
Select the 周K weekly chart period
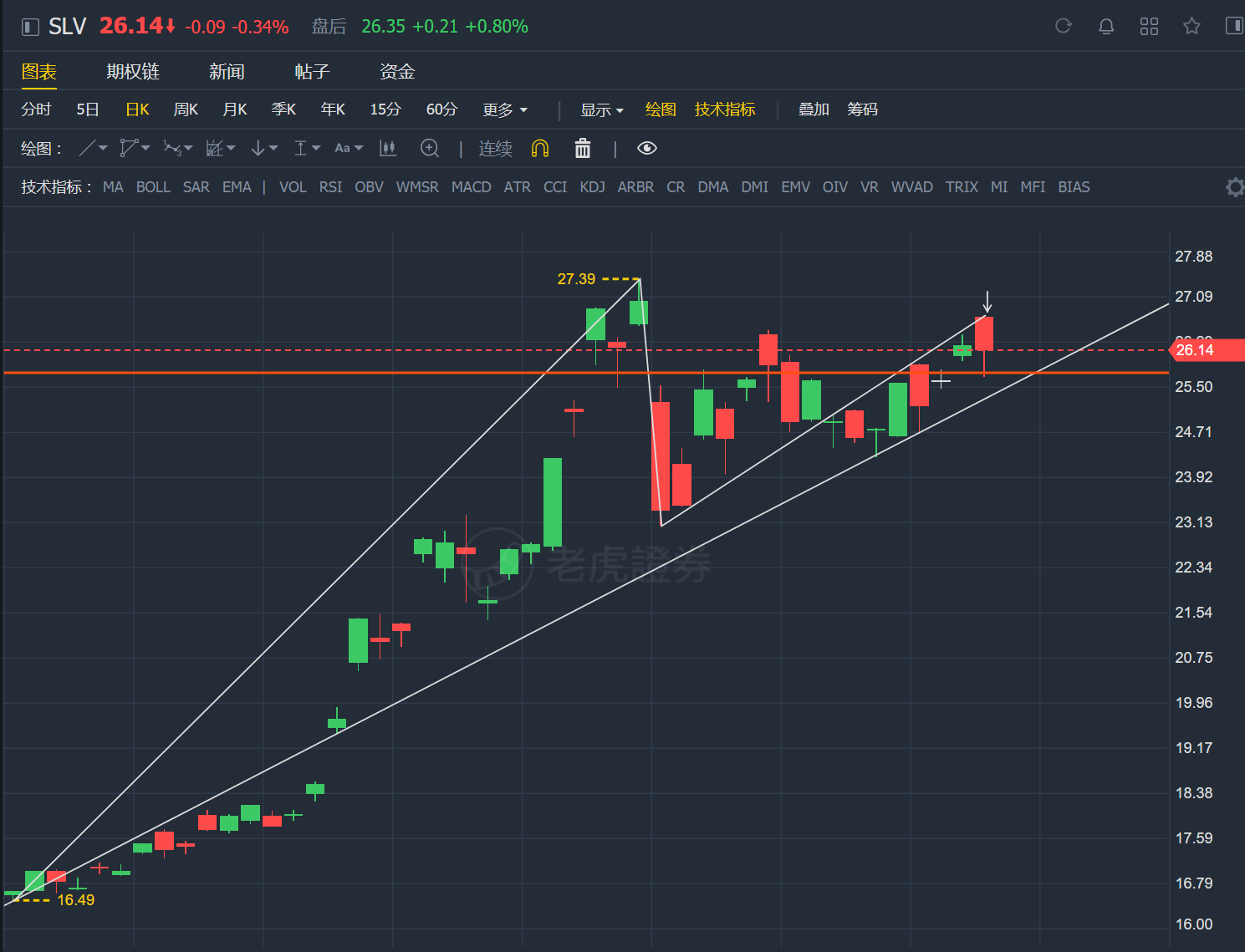[186, 109]
